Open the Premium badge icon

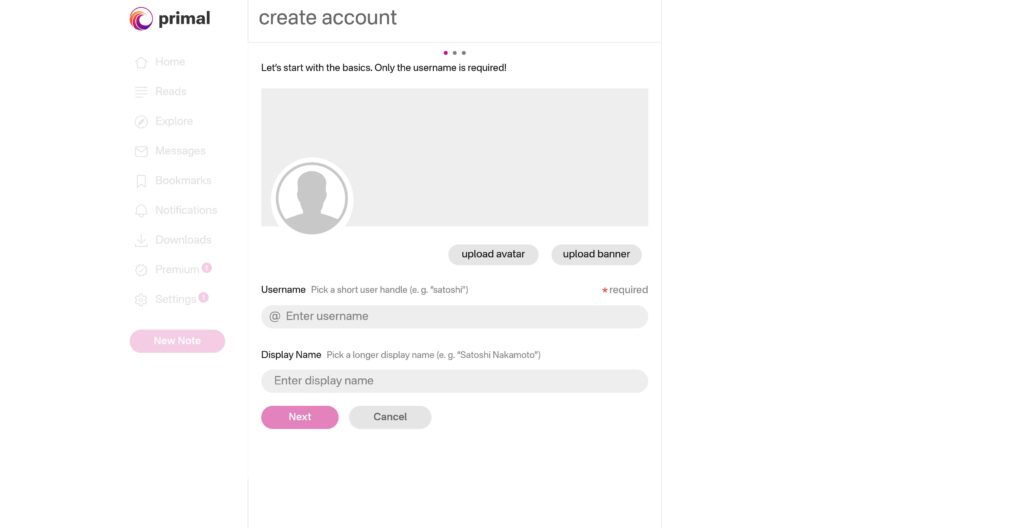pos(141,270)
